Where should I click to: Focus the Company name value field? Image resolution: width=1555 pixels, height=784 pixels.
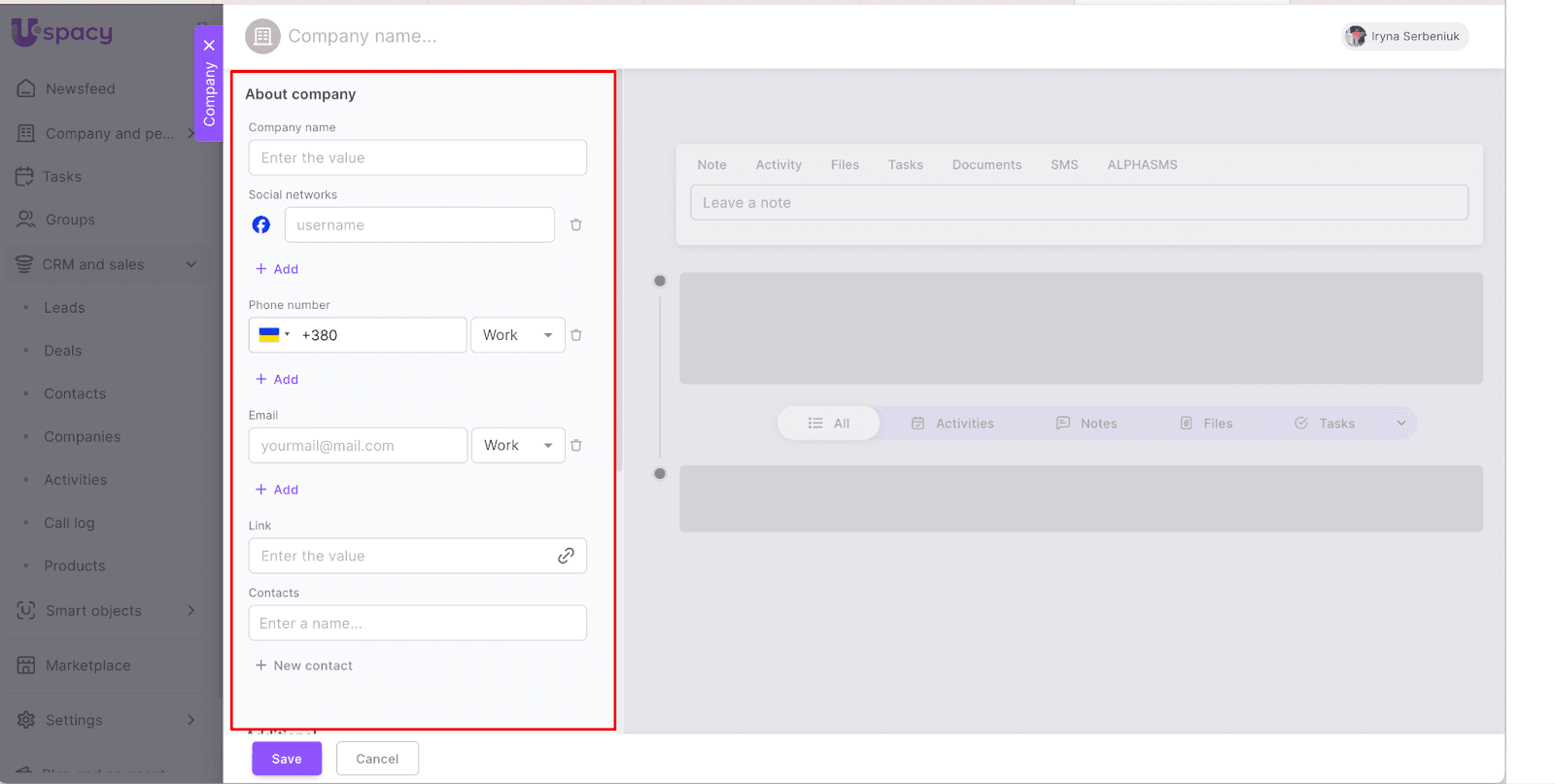click(418, 157)
